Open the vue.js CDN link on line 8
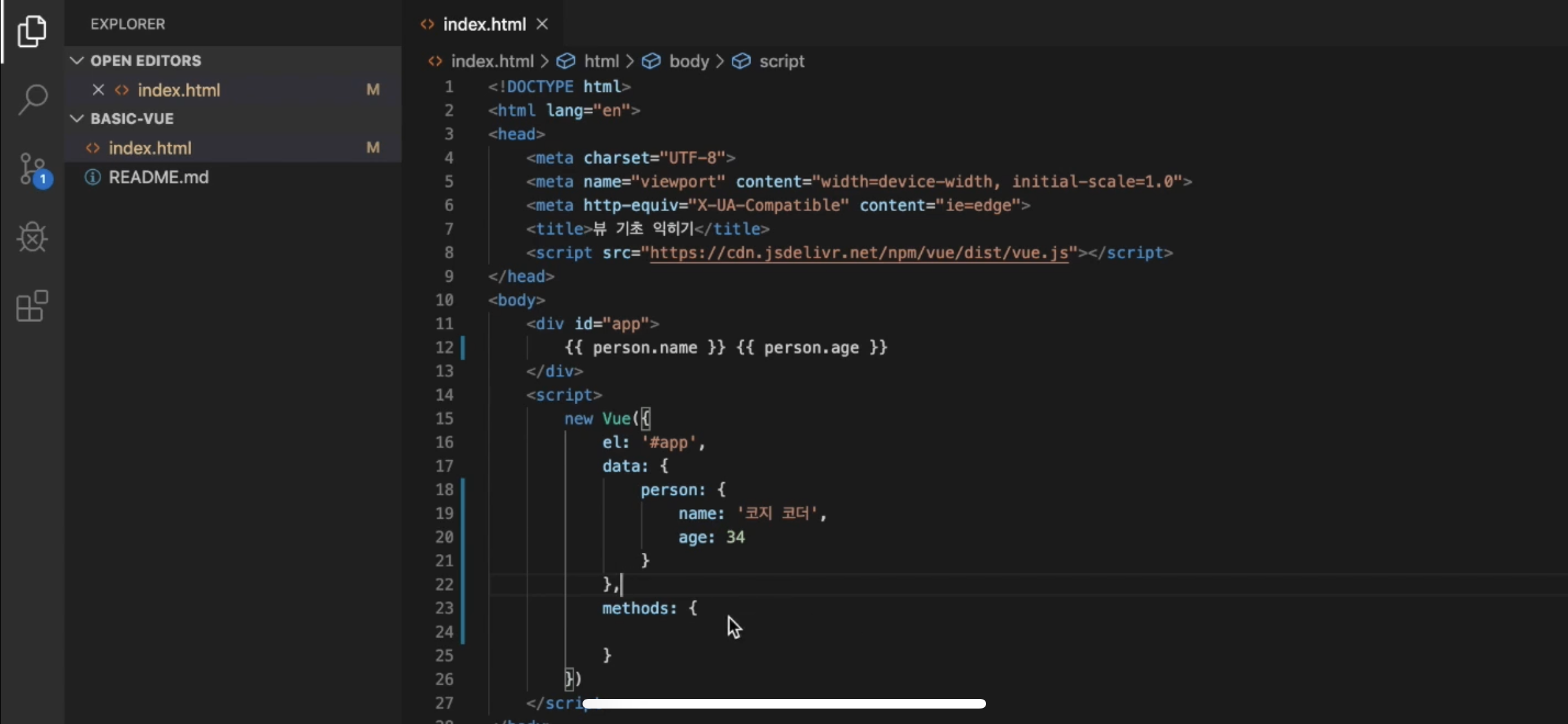Screen dimensions: 1568x724 click(859, 253)
